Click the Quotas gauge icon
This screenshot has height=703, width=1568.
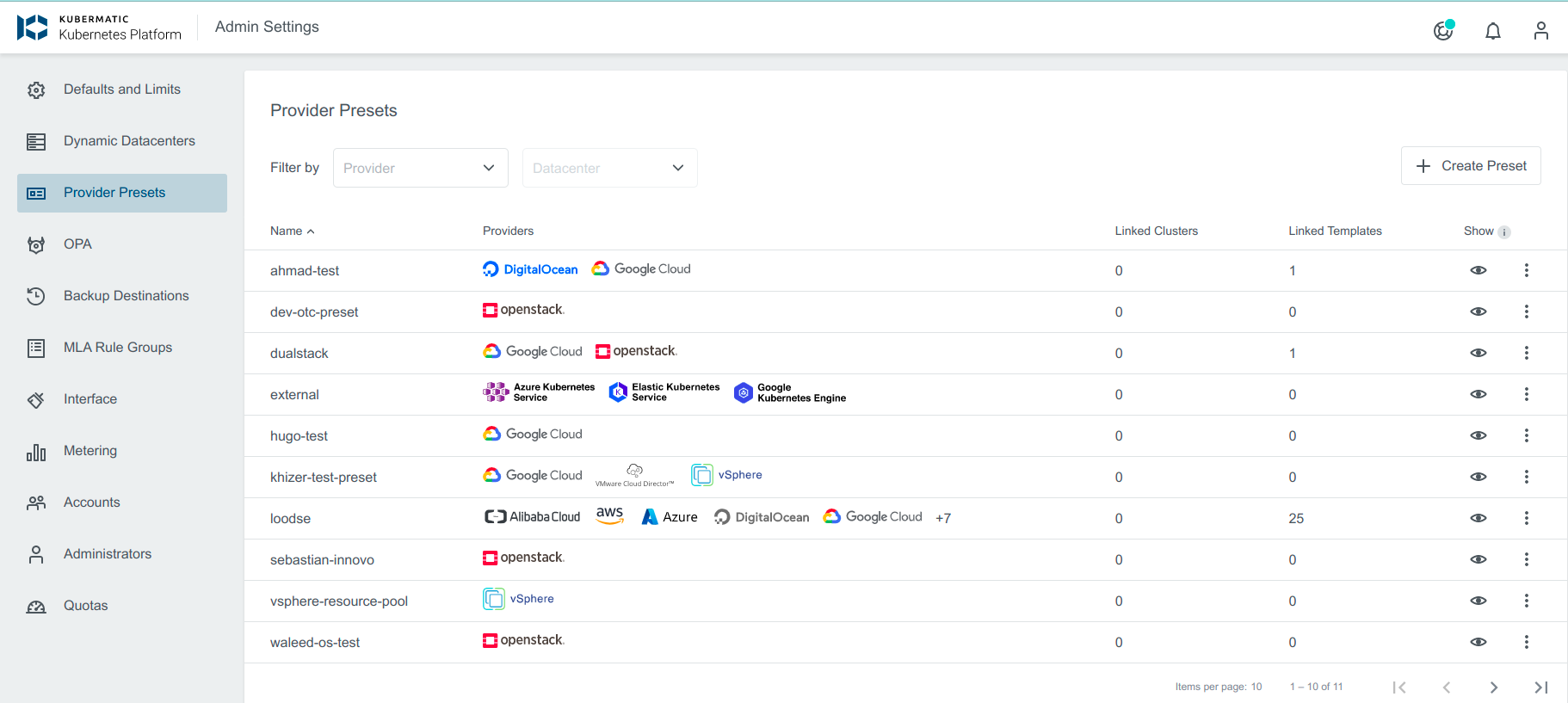36,606
